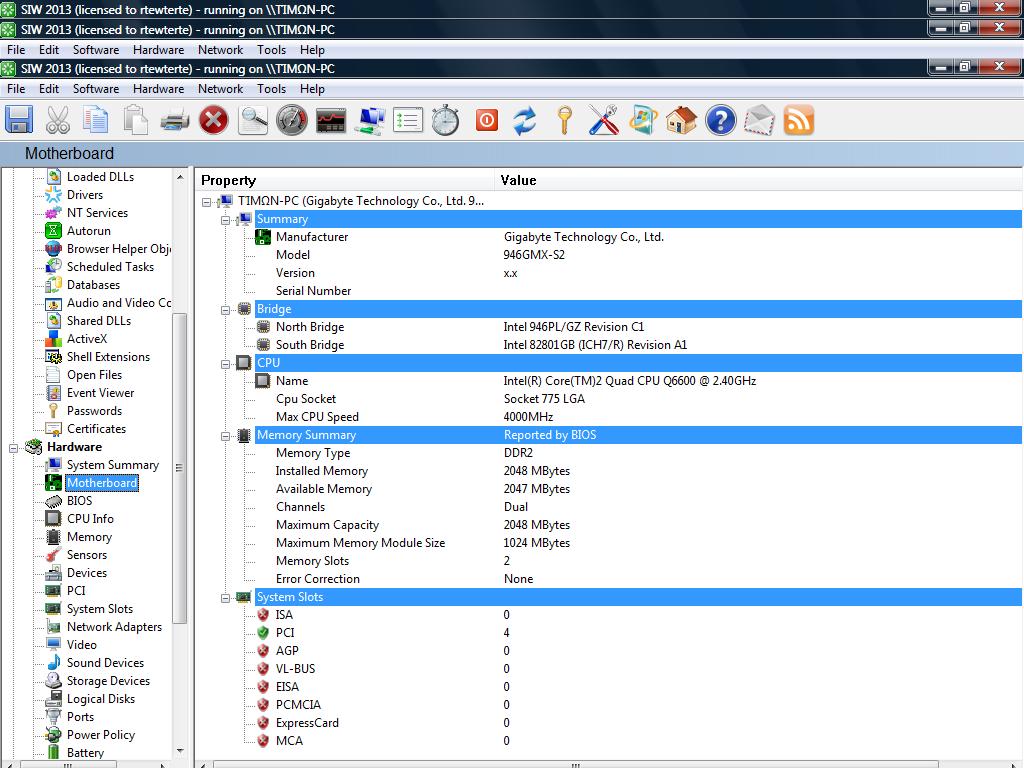
Task: Click the Paste clipboard toolbar icon
Action: pyautogui.click(x=135, y=120)
